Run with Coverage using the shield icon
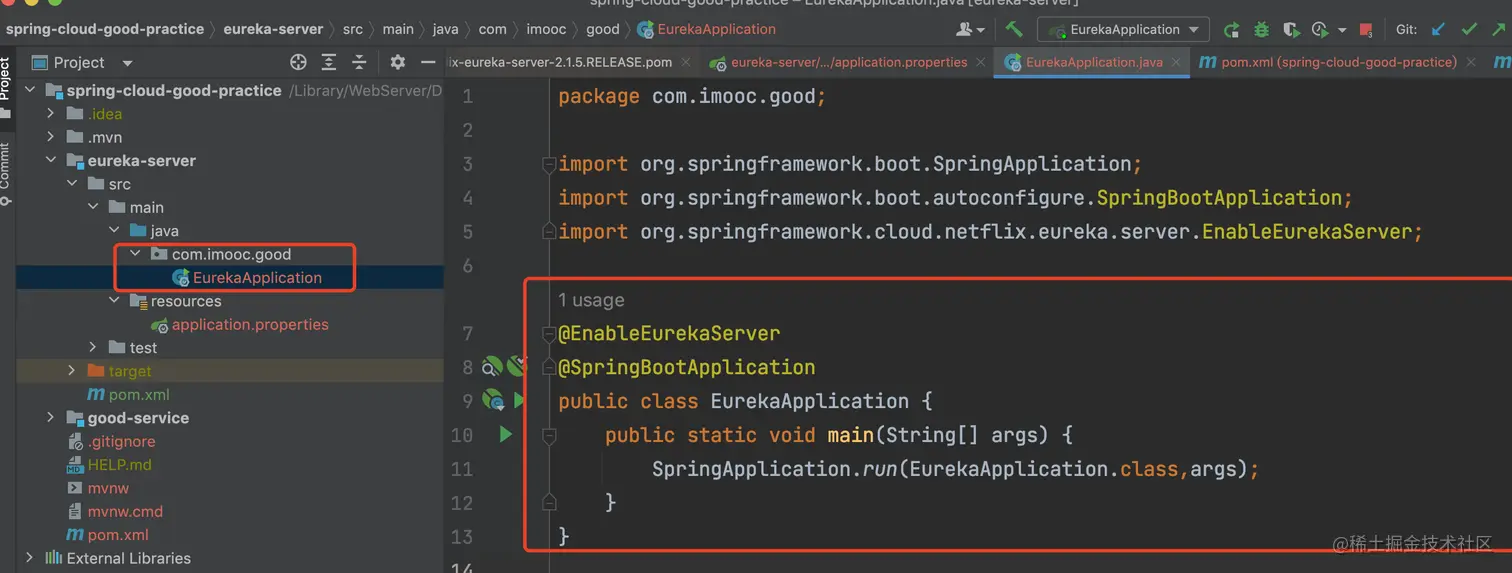 (x=1291, y=30)
